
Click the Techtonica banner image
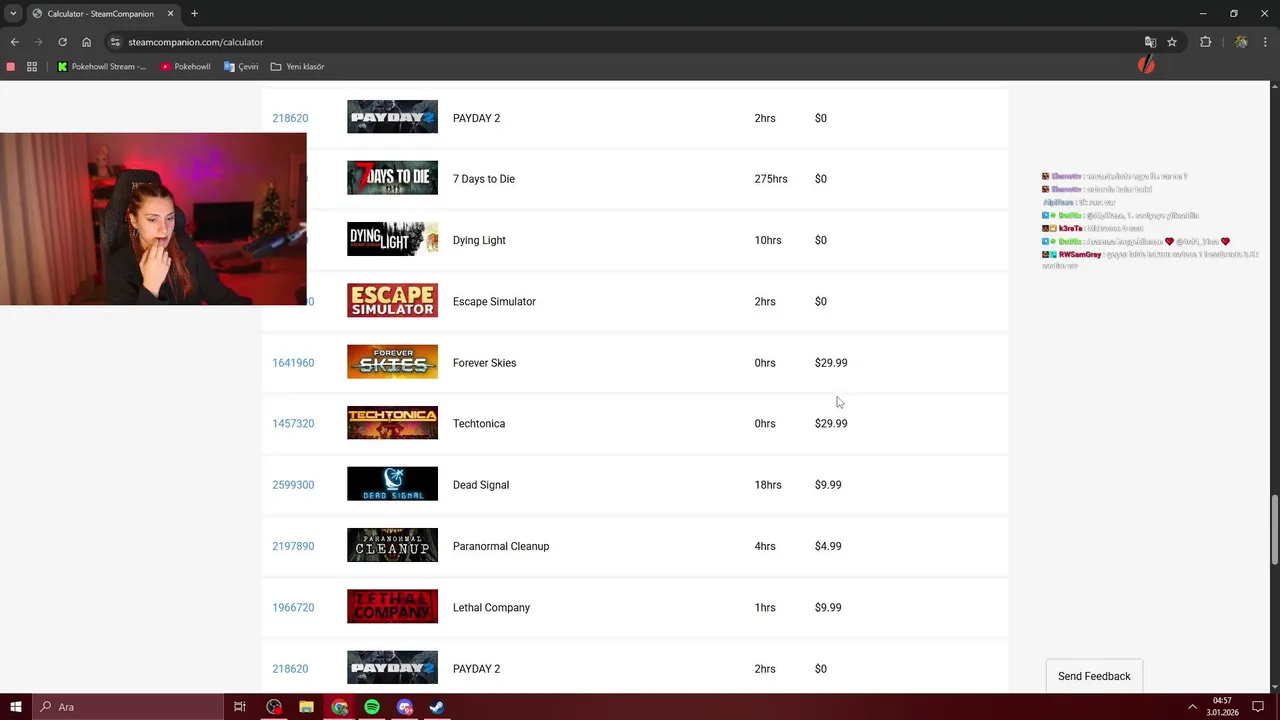392,423
